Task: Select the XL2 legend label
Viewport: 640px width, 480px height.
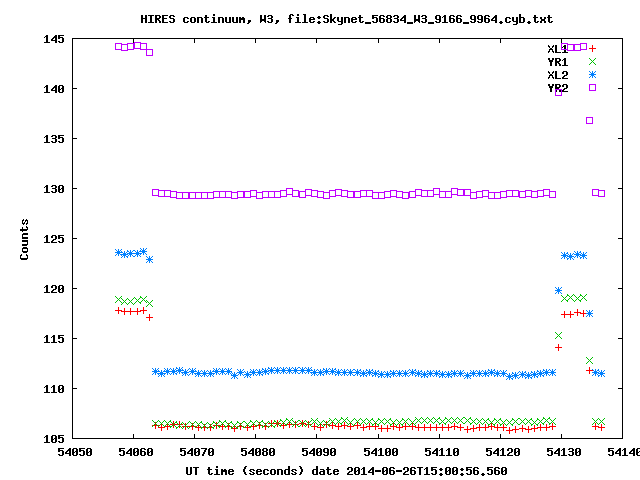Action: (x=558, y=75)
